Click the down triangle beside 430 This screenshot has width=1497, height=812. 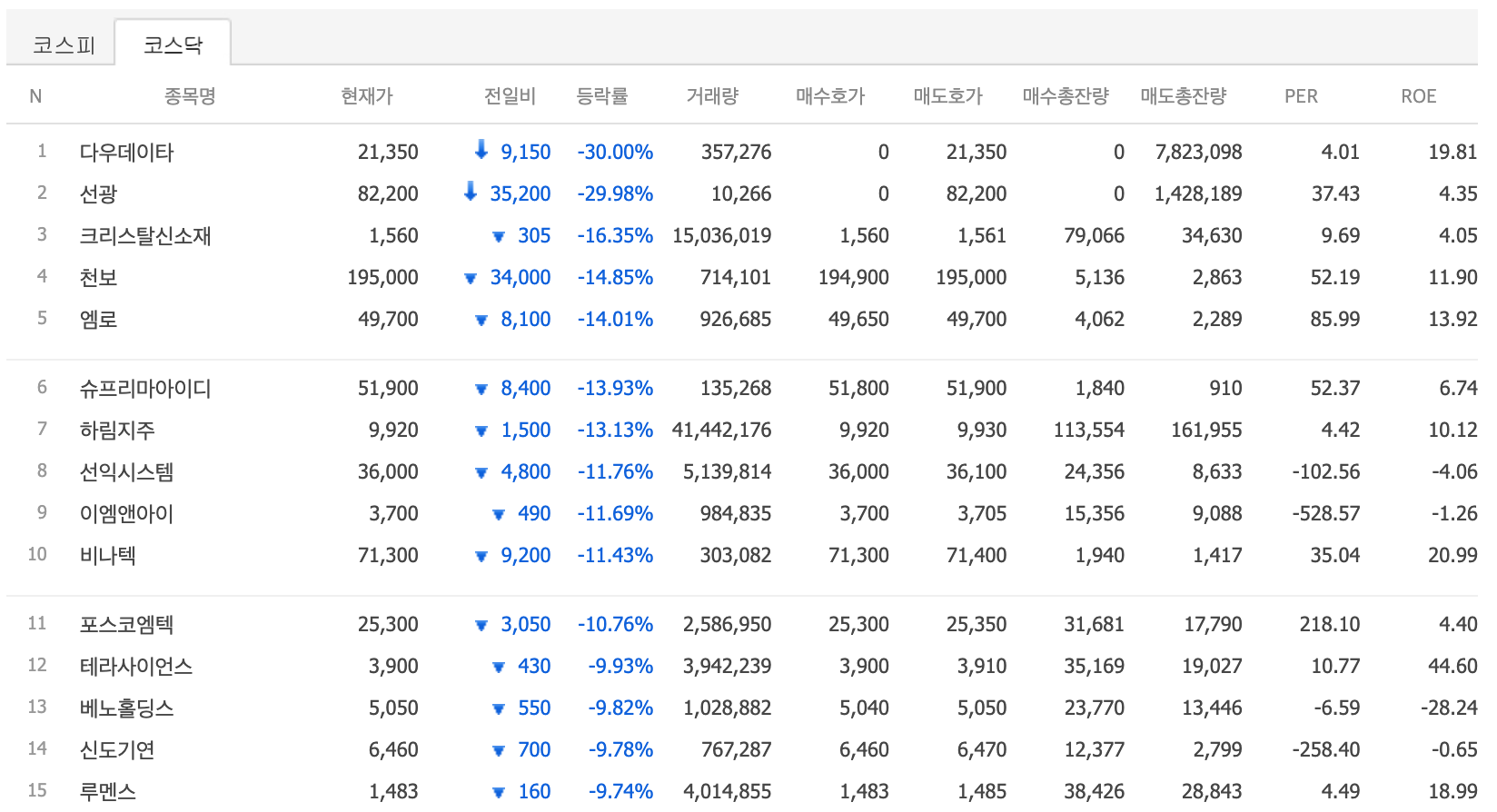click(498, 668)
